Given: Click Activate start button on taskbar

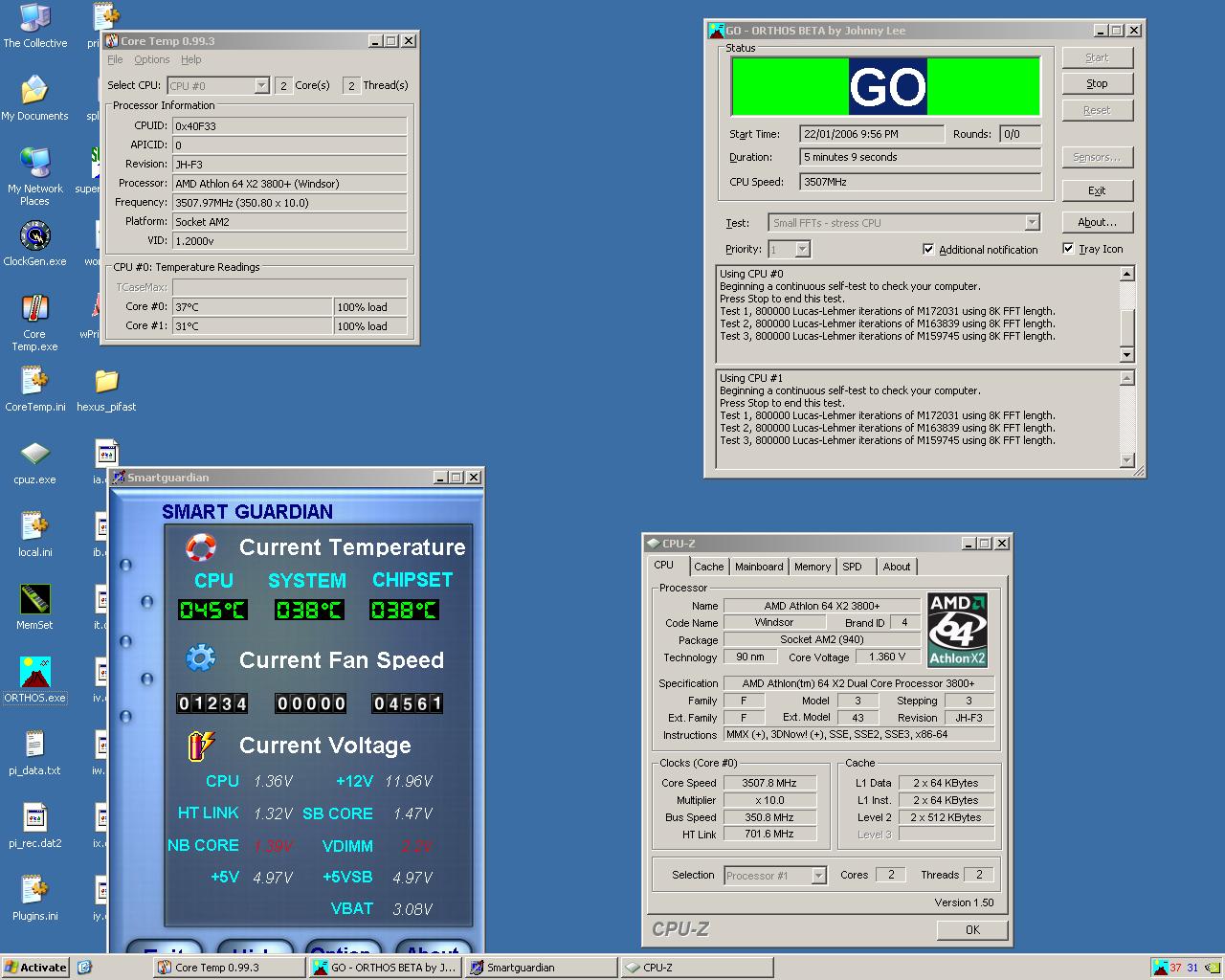Looking at the screenshot, I should click(35, 967).
